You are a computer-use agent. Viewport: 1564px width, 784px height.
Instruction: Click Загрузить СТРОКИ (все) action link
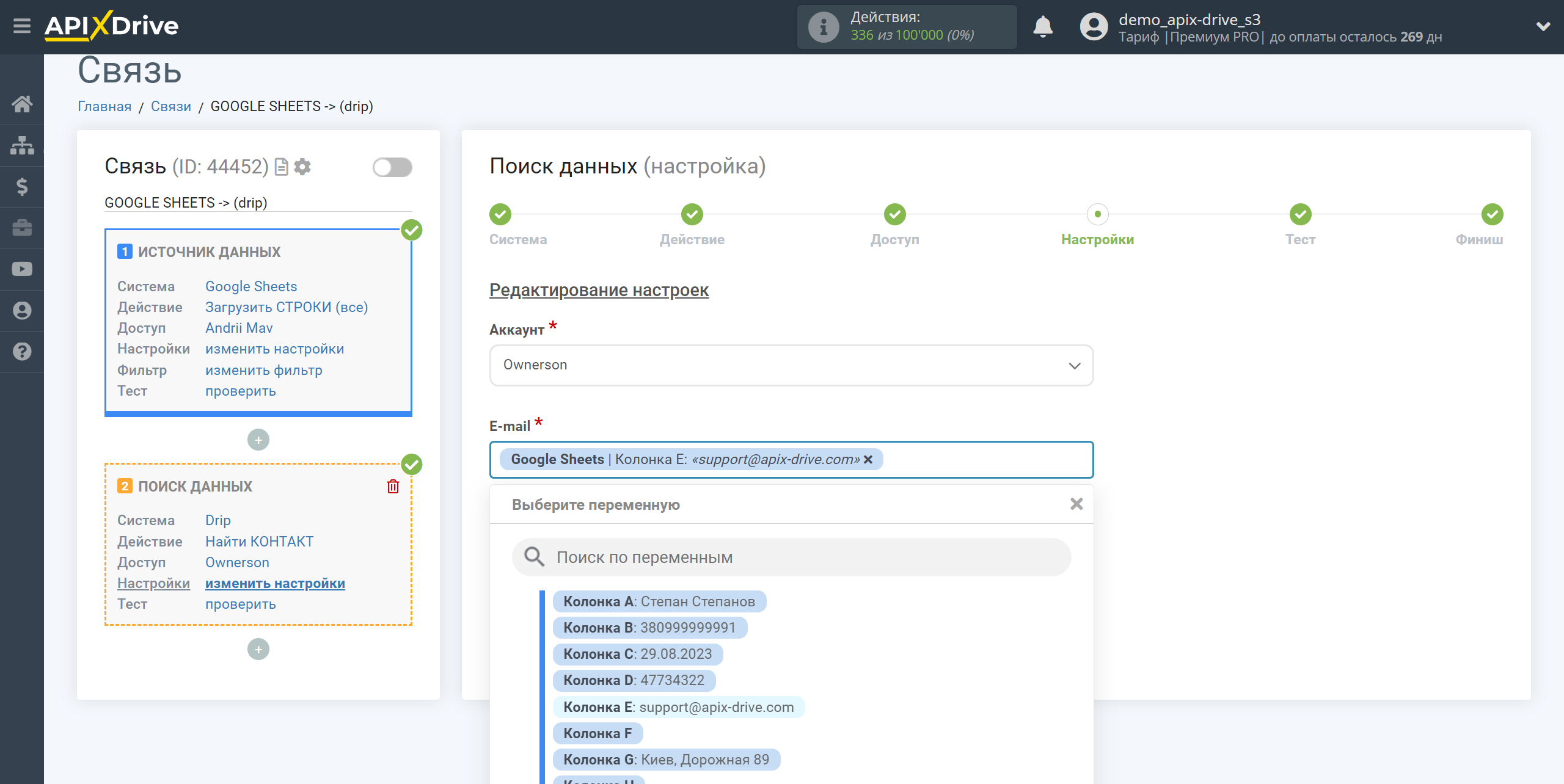[x=287, y=307]
